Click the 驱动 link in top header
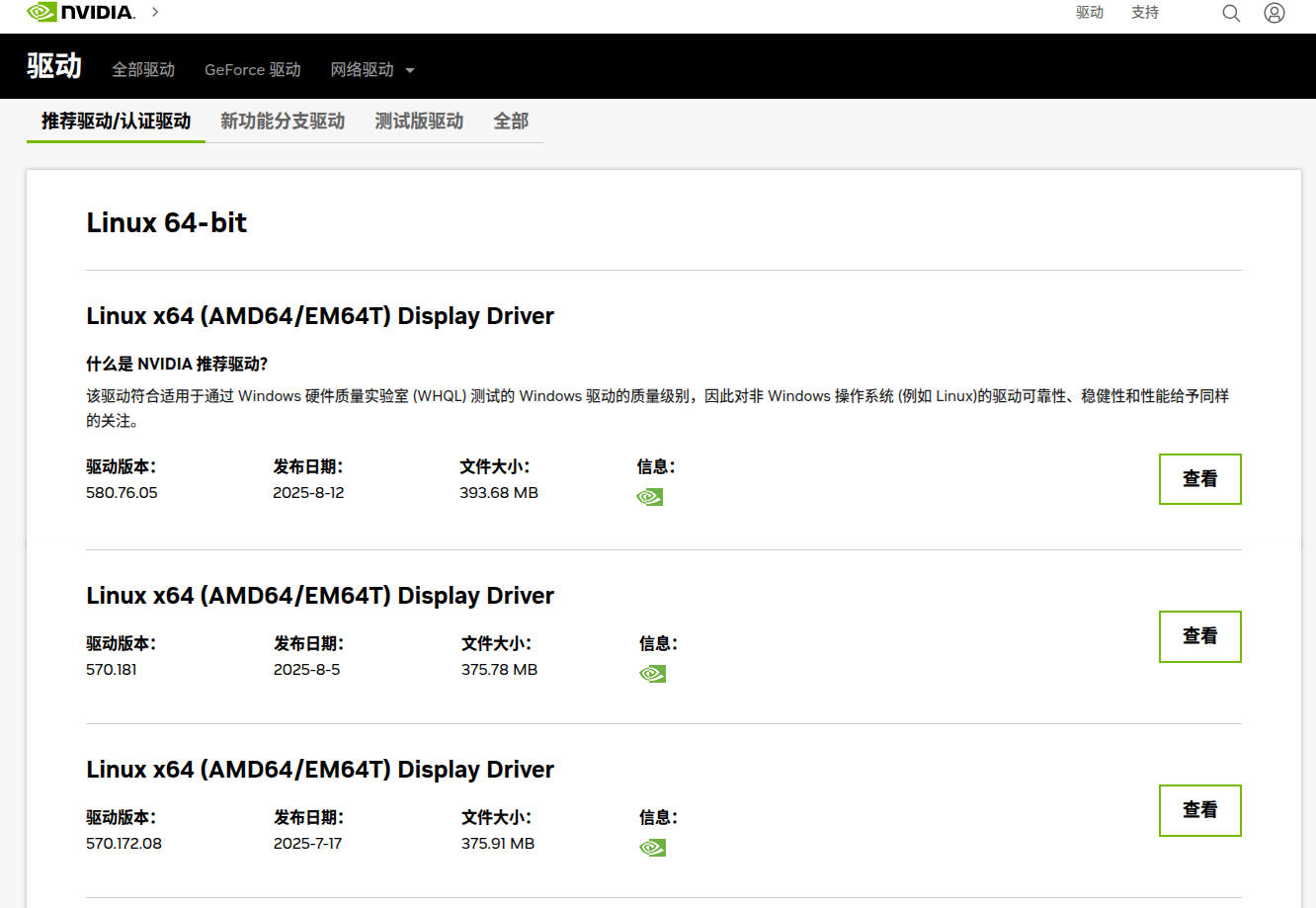1316x908 pixels. [x=1090, y=12]
